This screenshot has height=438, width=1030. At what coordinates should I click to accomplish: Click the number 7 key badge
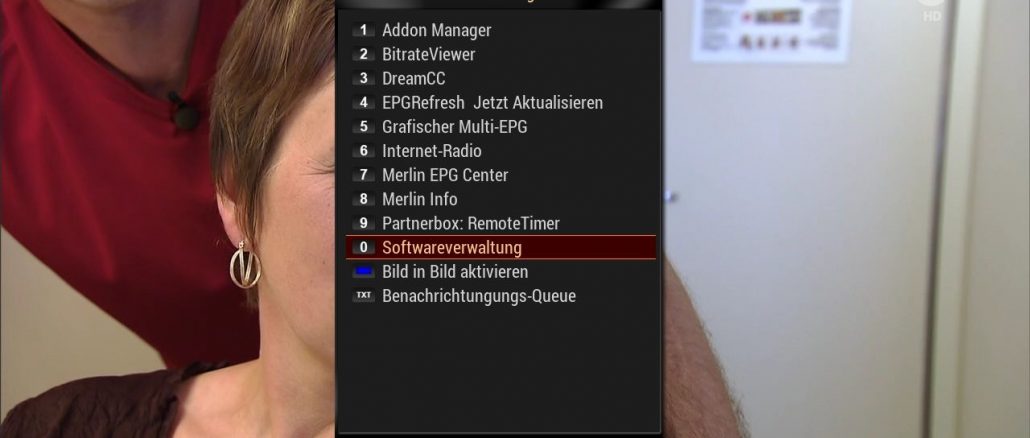tap(363, 175)
